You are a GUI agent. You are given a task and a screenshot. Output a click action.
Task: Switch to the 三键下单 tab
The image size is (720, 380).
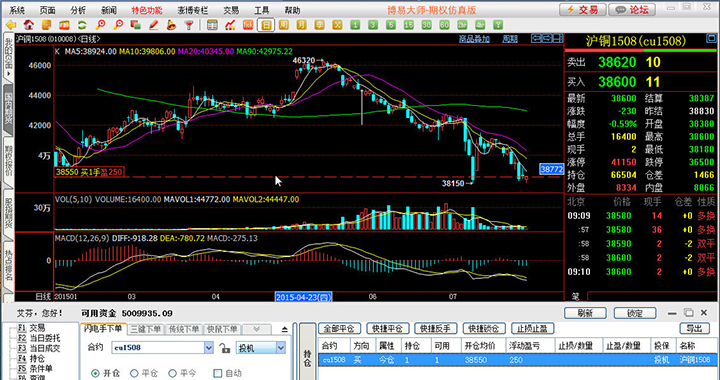pos(146,329)
